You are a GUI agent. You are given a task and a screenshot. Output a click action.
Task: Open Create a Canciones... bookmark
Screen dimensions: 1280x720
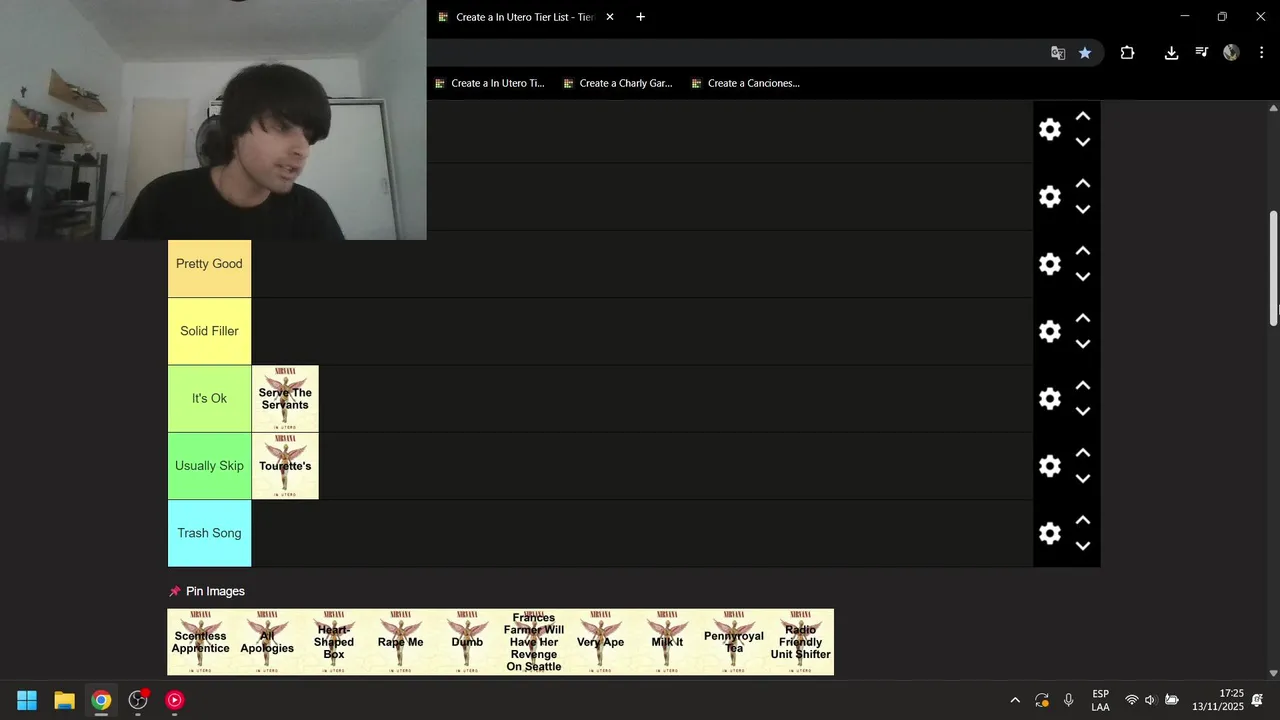click(x=745, y=83)
